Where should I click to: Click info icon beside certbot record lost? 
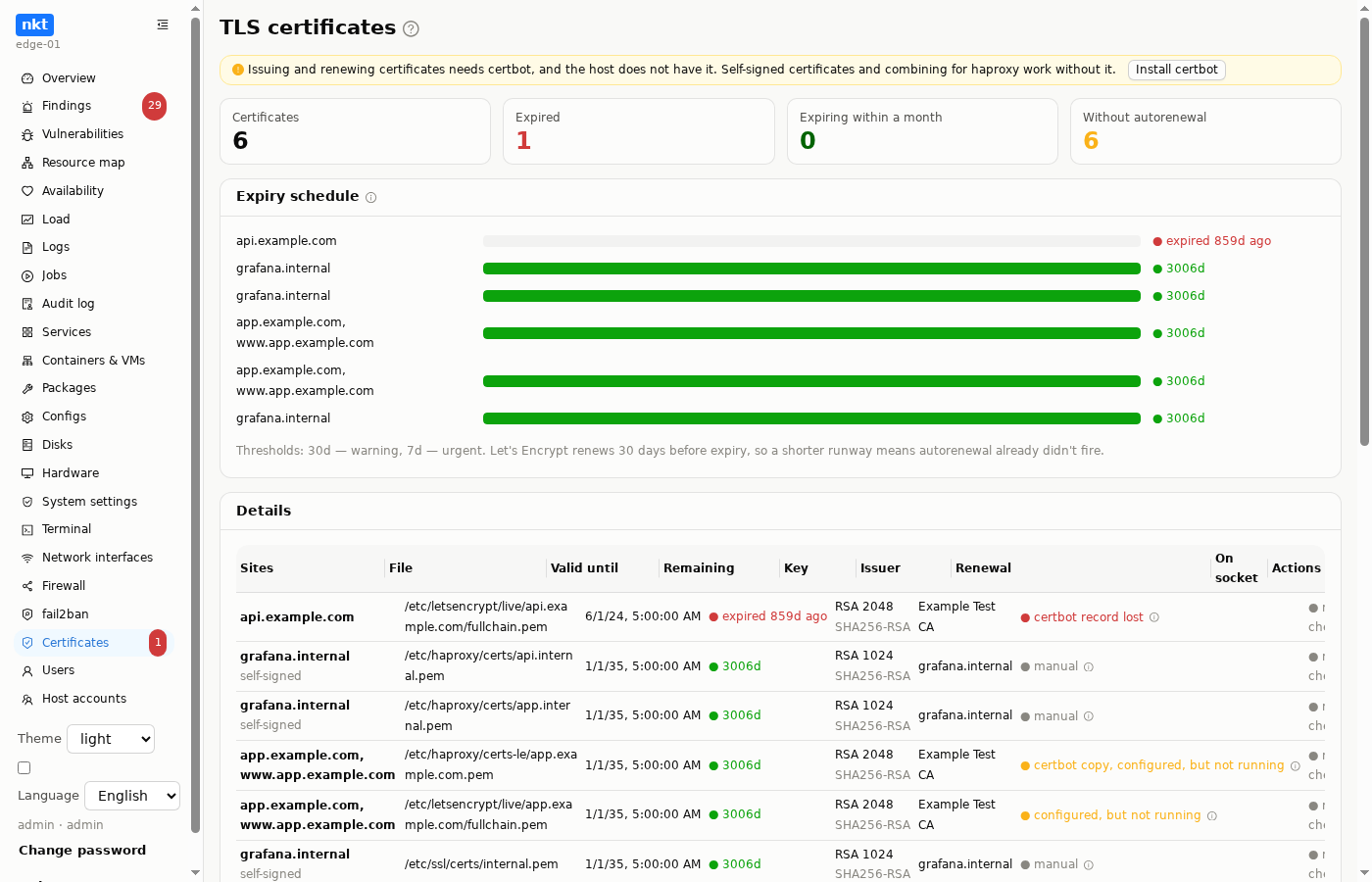coord(1154,617)
